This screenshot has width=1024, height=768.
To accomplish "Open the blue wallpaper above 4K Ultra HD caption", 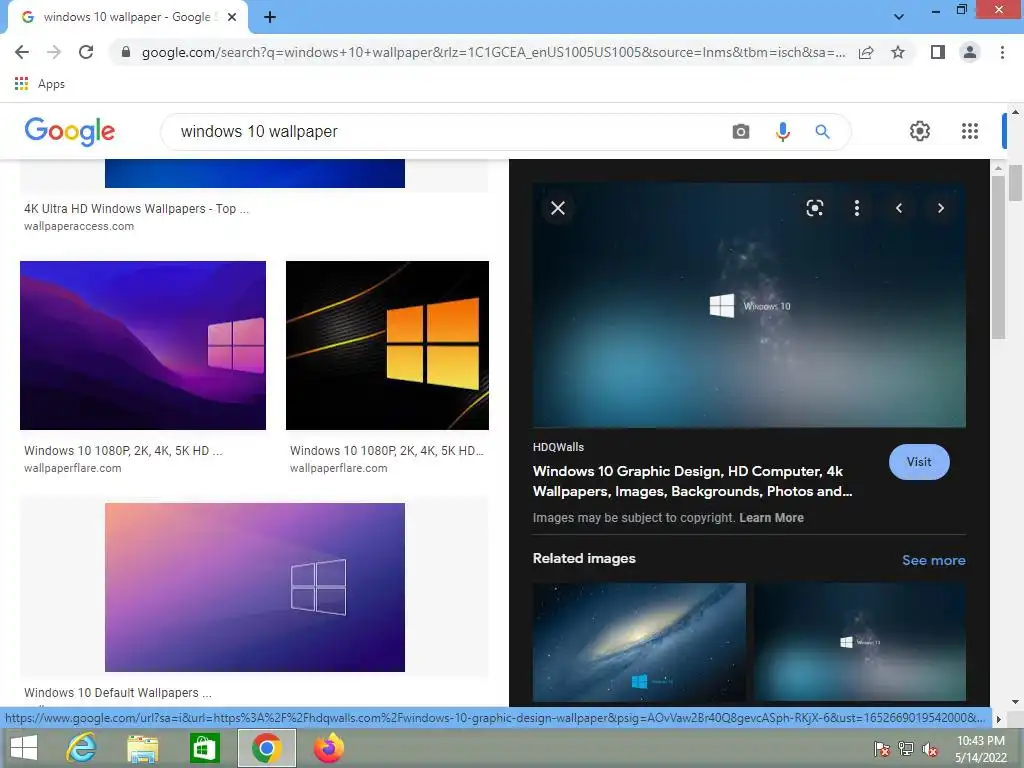I will (255, 173).
